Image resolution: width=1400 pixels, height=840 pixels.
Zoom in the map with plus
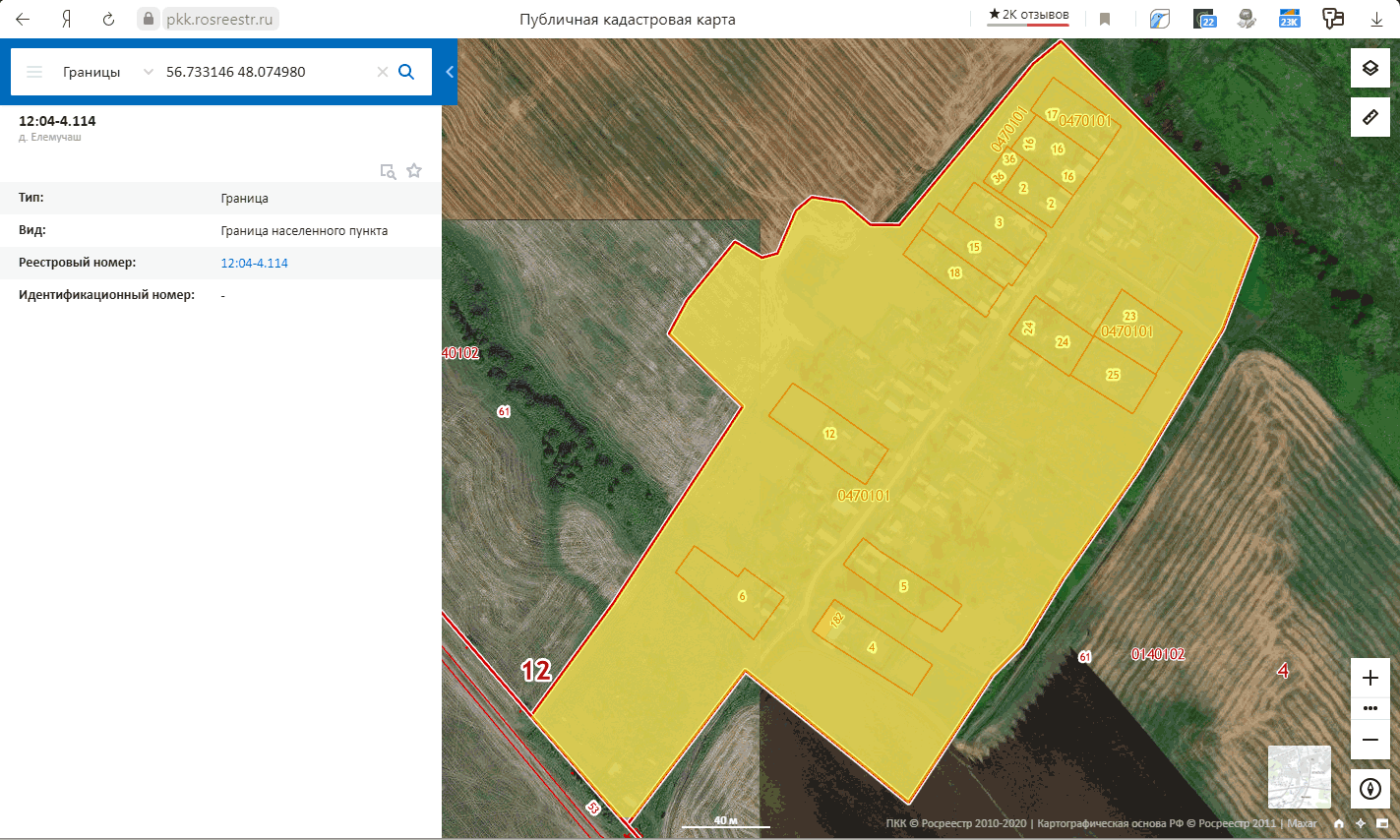[1370, 678]
